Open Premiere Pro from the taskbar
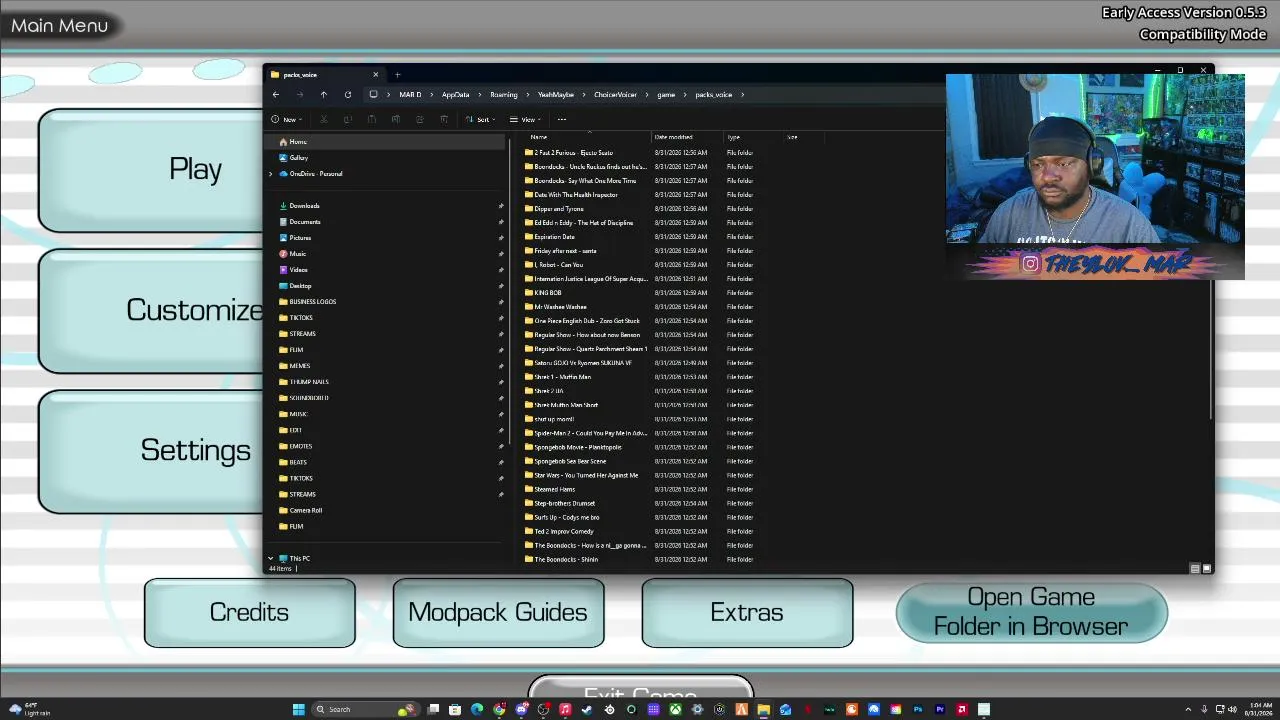 tap(940, 710)
